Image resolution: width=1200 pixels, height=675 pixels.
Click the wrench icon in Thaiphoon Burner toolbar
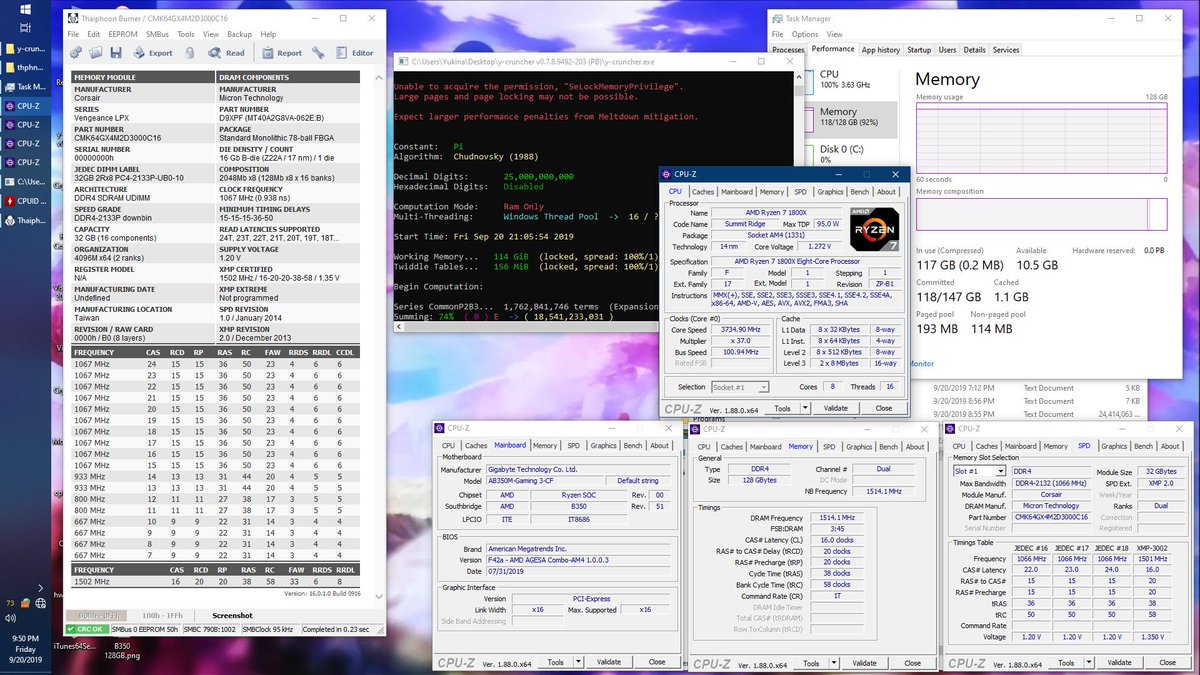(x=318, y=53)
